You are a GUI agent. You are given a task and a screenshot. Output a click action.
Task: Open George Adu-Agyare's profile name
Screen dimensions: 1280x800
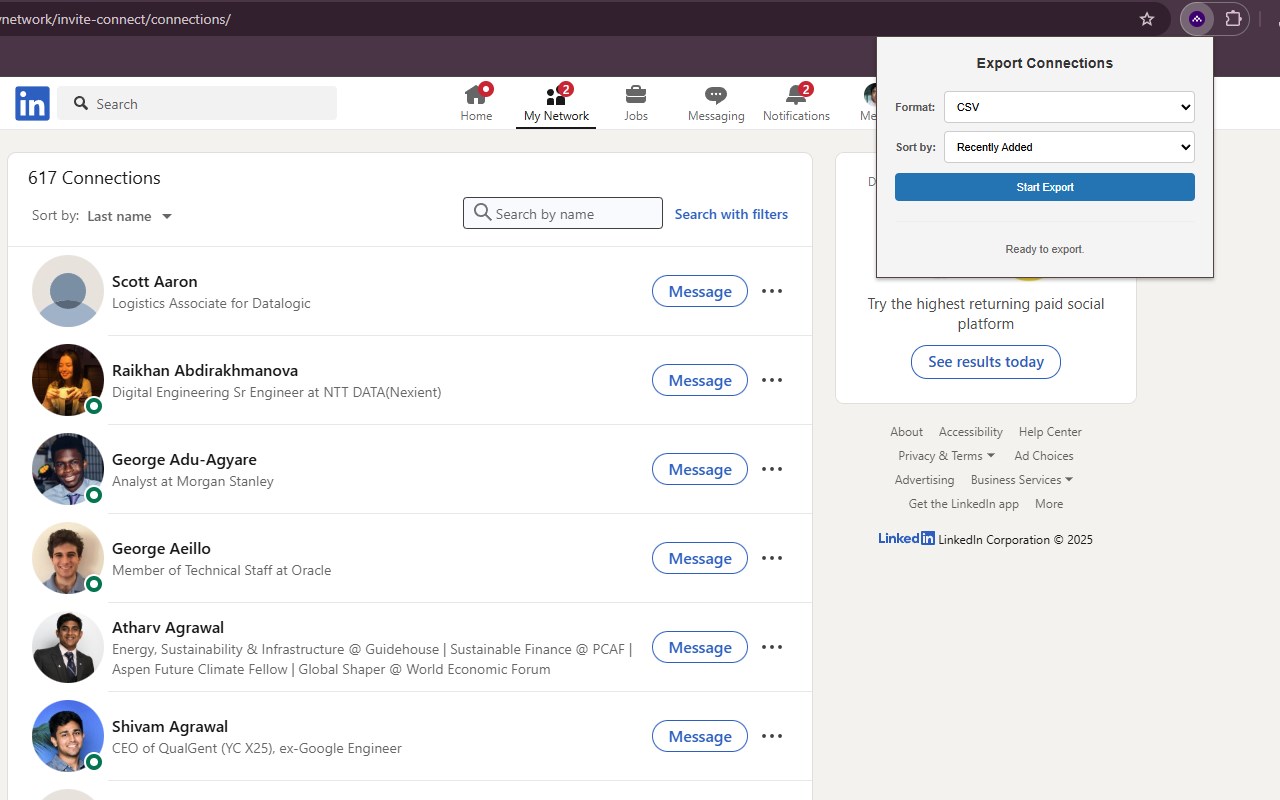pos(184,459)
